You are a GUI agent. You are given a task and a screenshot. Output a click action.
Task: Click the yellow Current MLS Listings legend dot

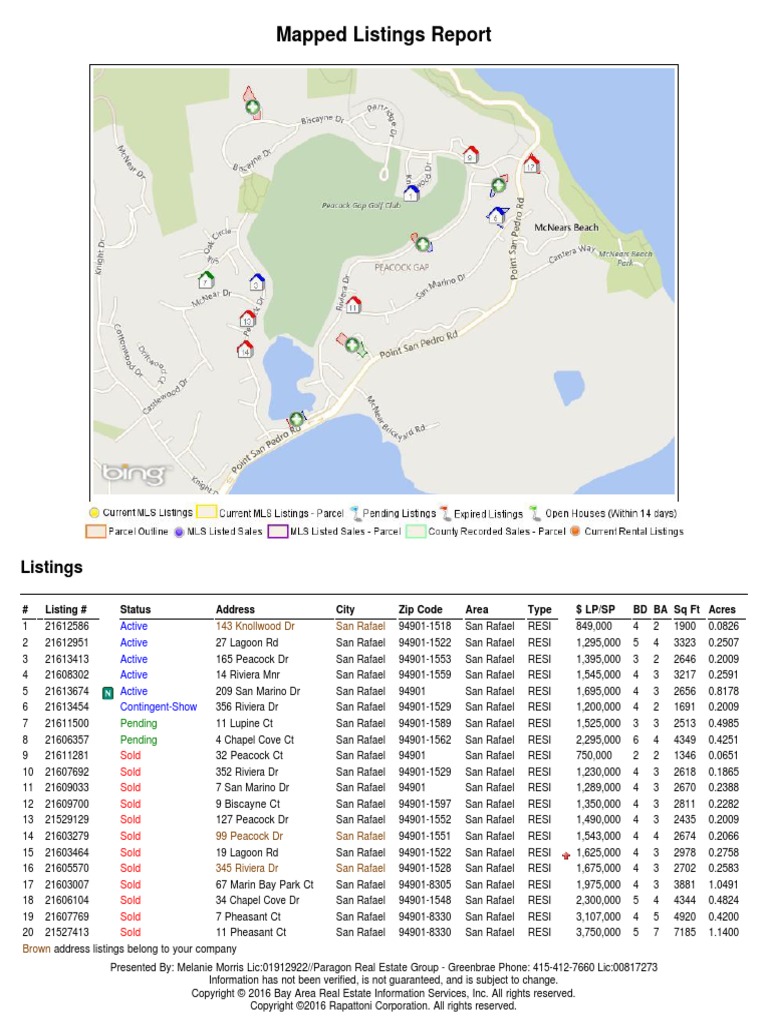click(x=94, y=513)
